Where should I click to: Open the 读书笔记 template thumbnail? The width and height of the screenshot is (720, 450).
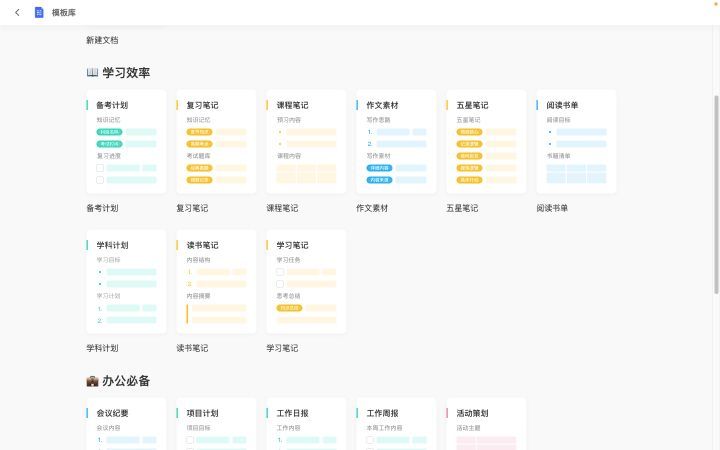point(216,281)
